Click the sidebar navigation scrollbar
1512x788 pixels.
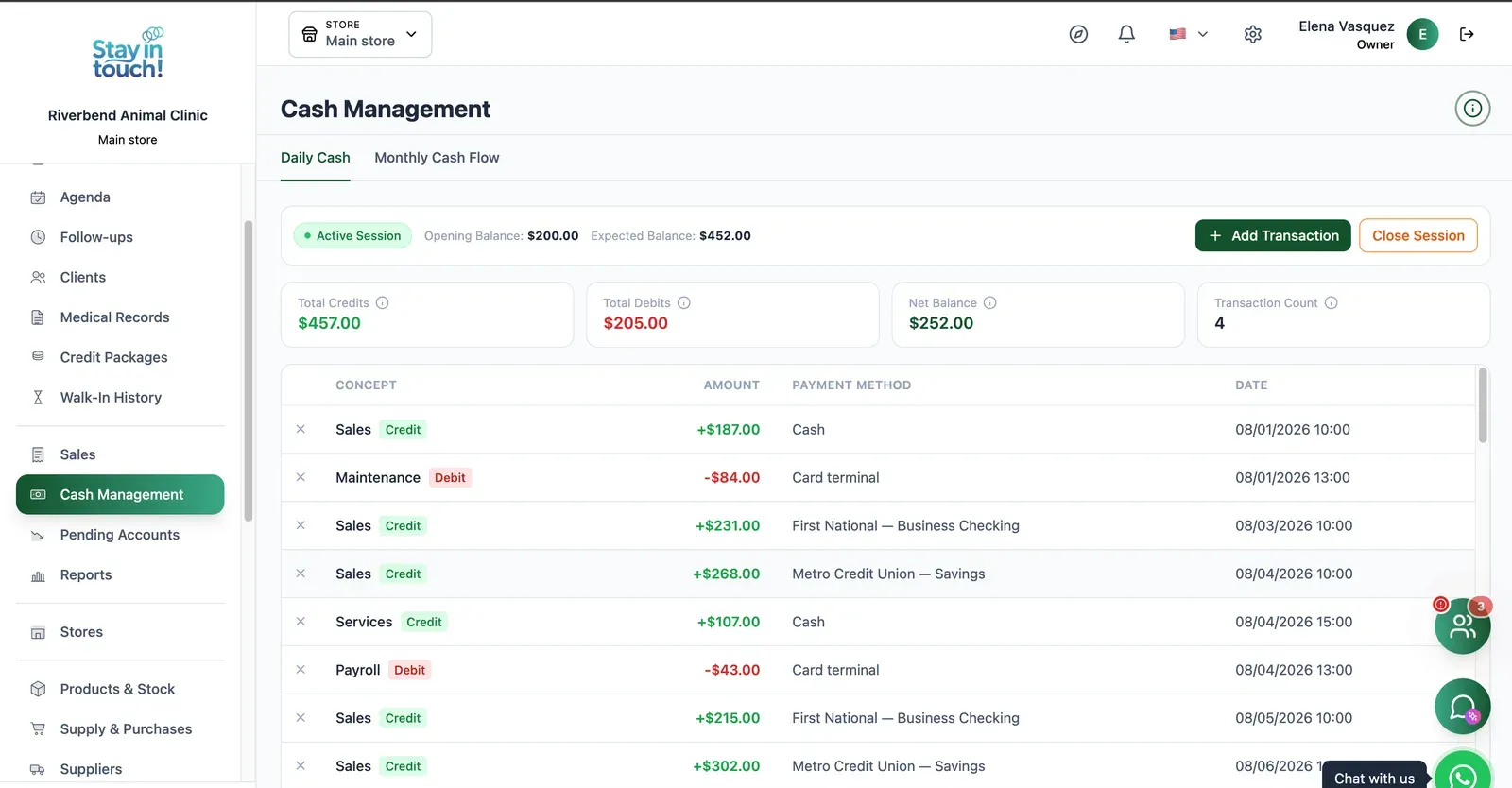click(x=249, y=370)
